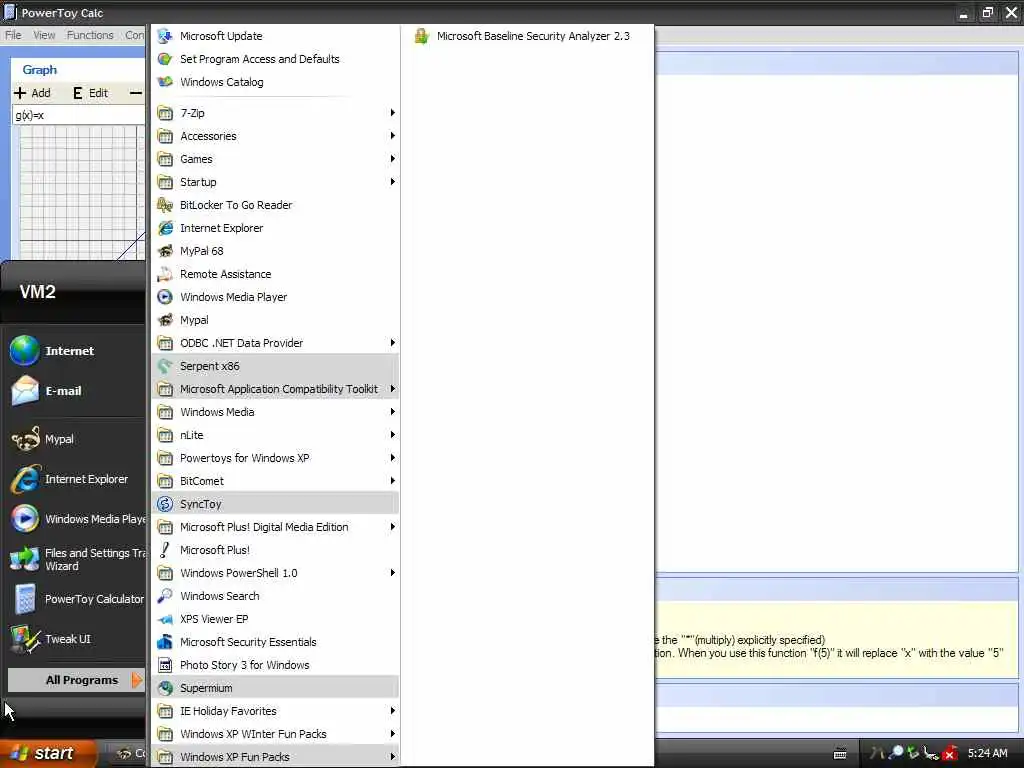Expand the Accessories submenu

[275, 136]
